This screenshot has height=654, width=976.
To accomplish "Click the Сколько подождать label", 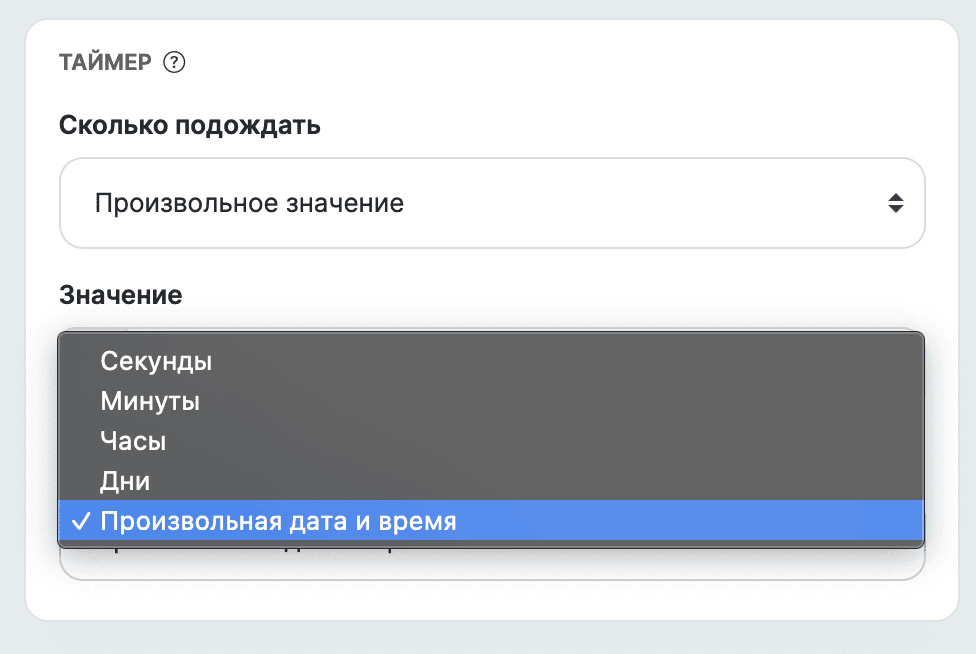I will pos(190,126).
